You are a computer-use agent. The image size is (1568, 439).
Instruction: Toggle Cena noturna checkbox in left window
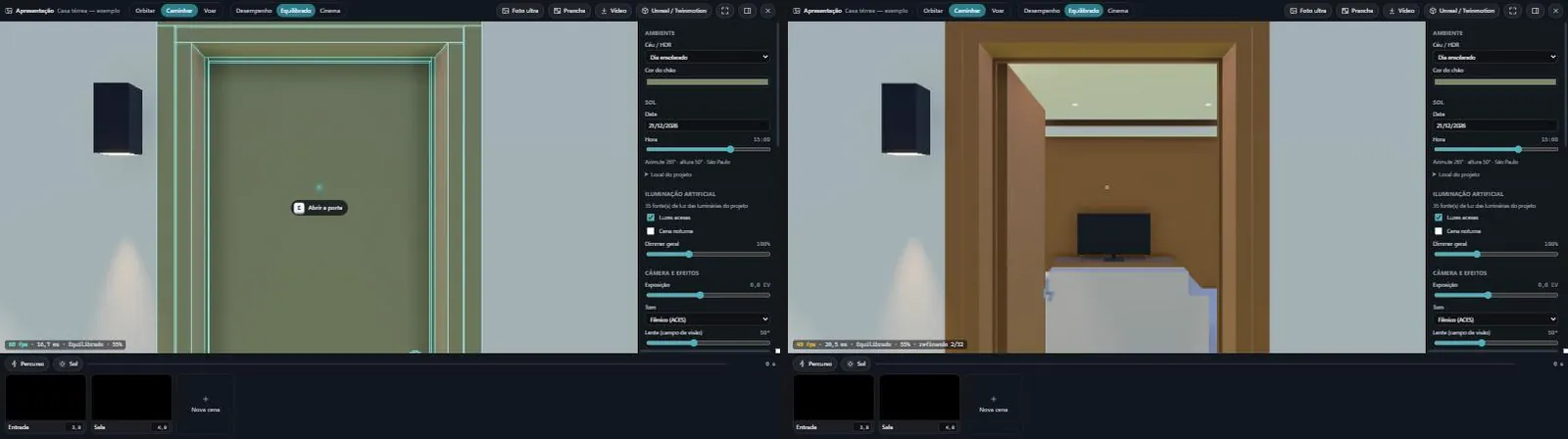650,231
